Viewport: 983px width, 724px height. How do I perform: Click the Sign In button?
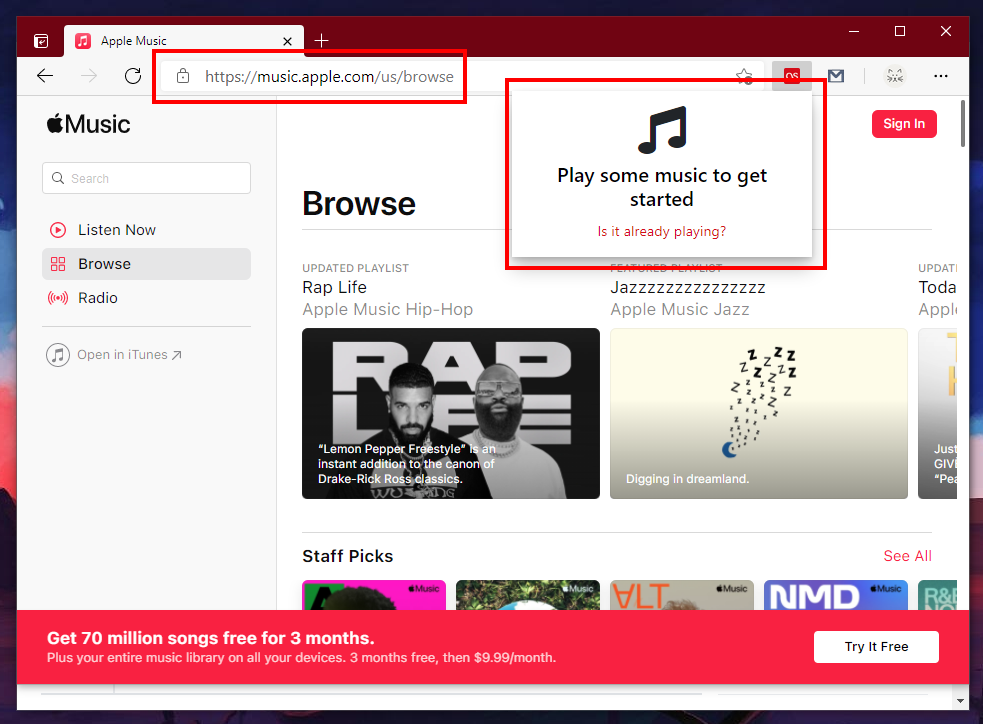[903, 123]
